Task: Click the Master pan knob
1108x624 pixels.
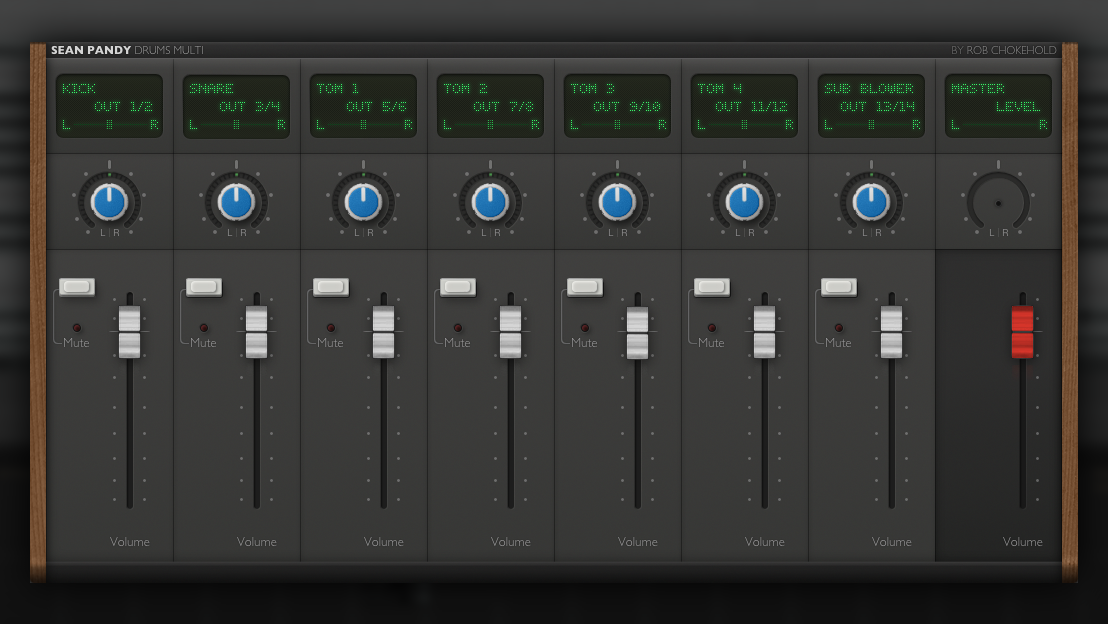Action: tap(997, 203)
